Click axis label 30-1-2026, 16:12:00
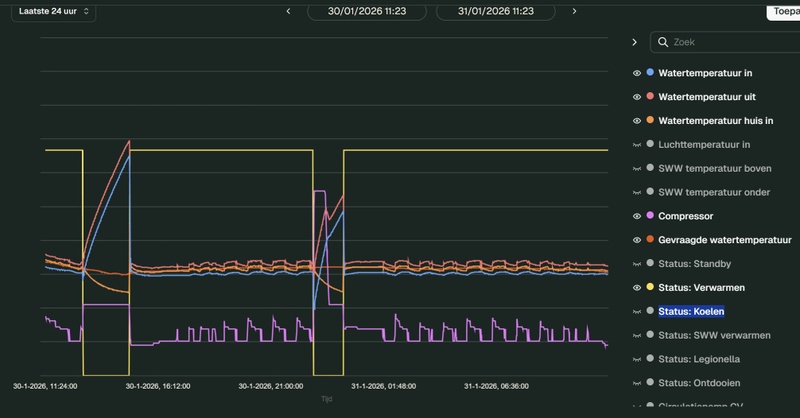 [x=158, y=386]
